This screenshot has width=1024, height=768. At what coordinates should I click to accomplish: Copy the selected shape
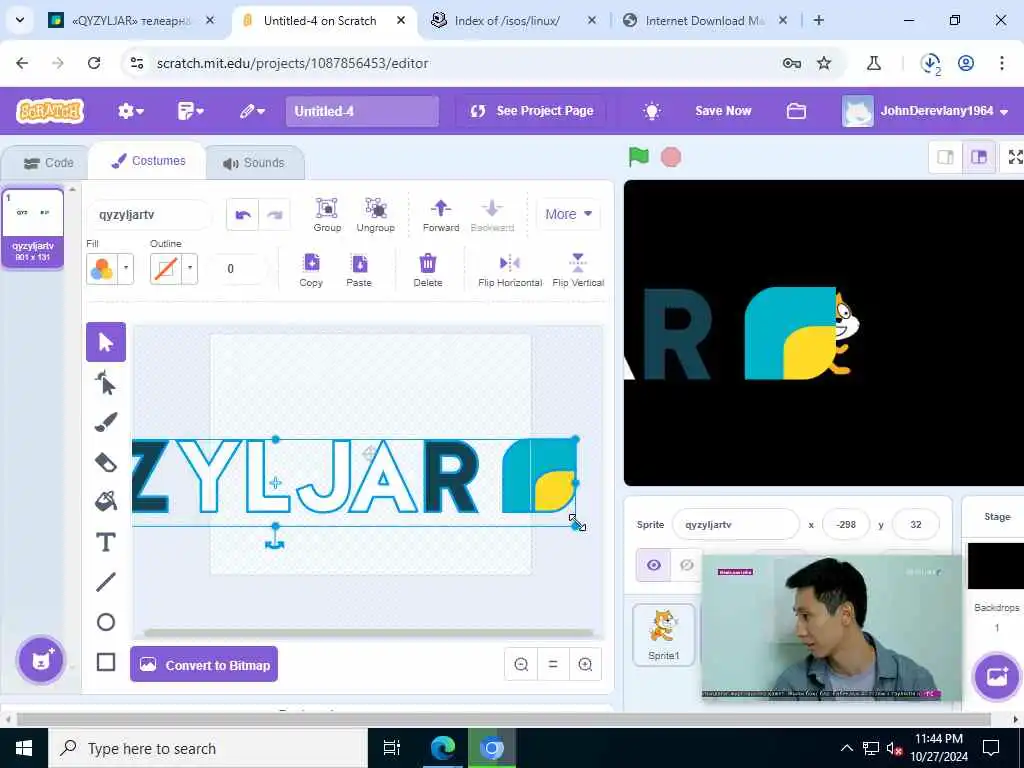[x=312, y=270]
